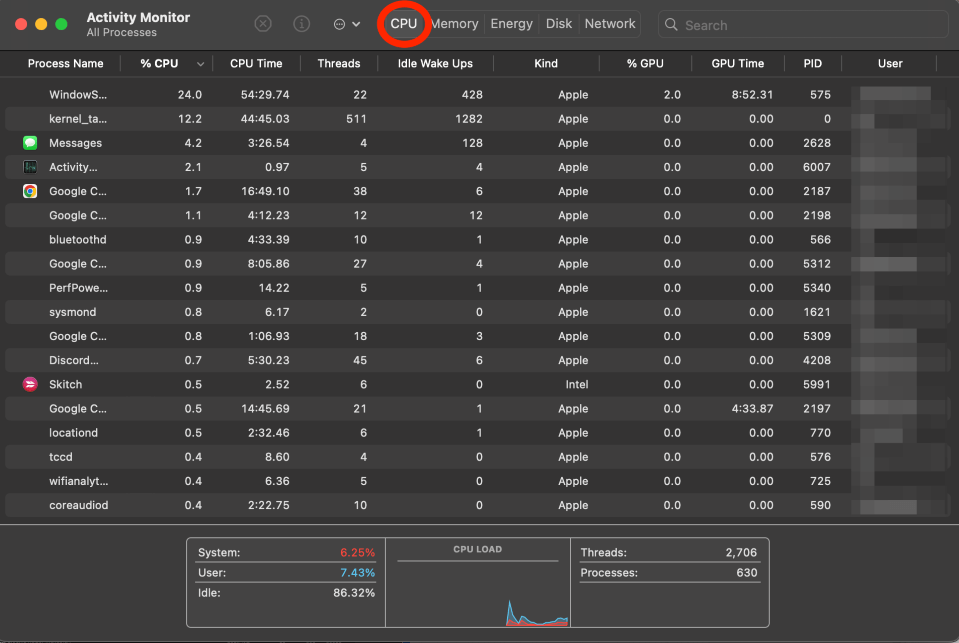Screen dimensions: 959x643
Task: Click the magnifying glass search icon
Action: click(671, 24)
